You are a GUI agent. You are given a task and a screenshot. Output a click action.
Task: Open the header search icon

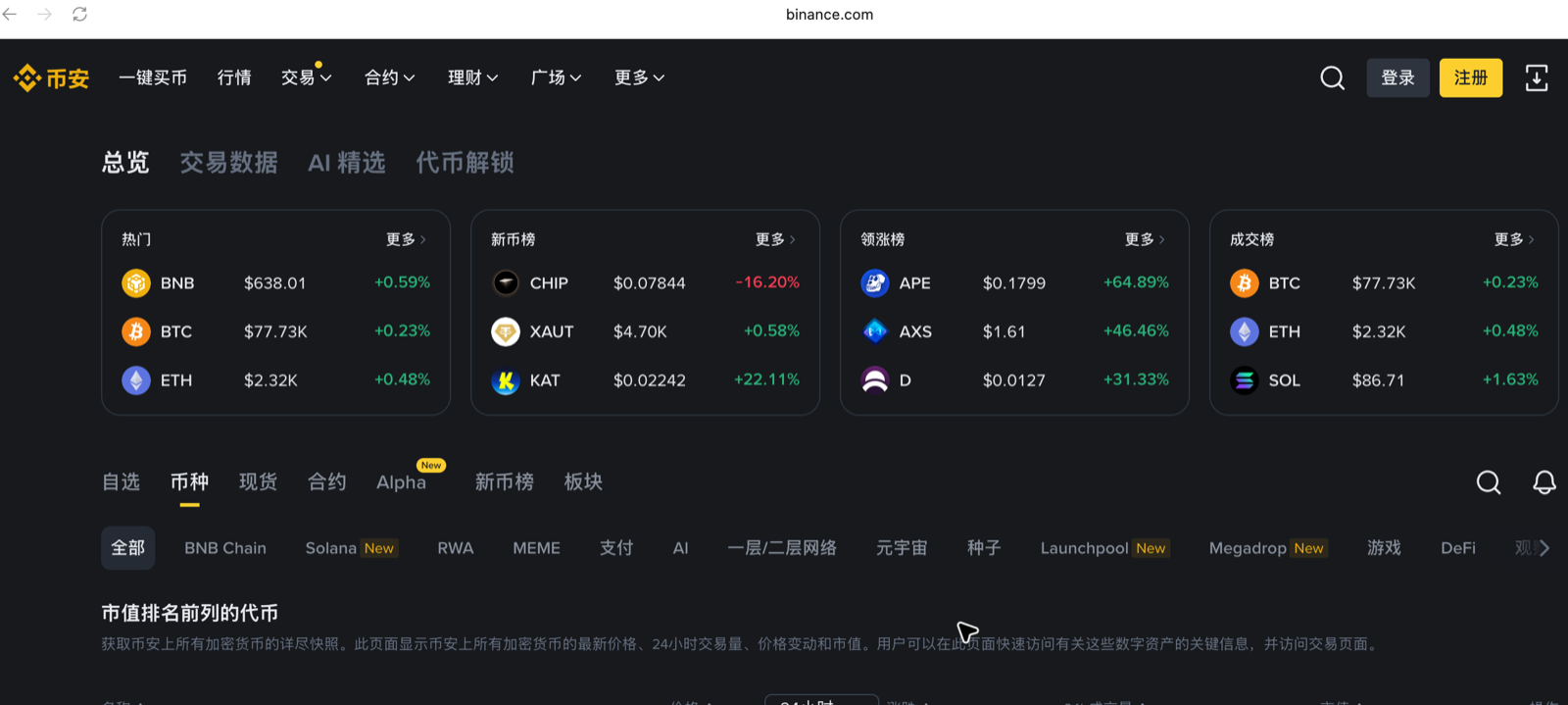click(1332, 77)
